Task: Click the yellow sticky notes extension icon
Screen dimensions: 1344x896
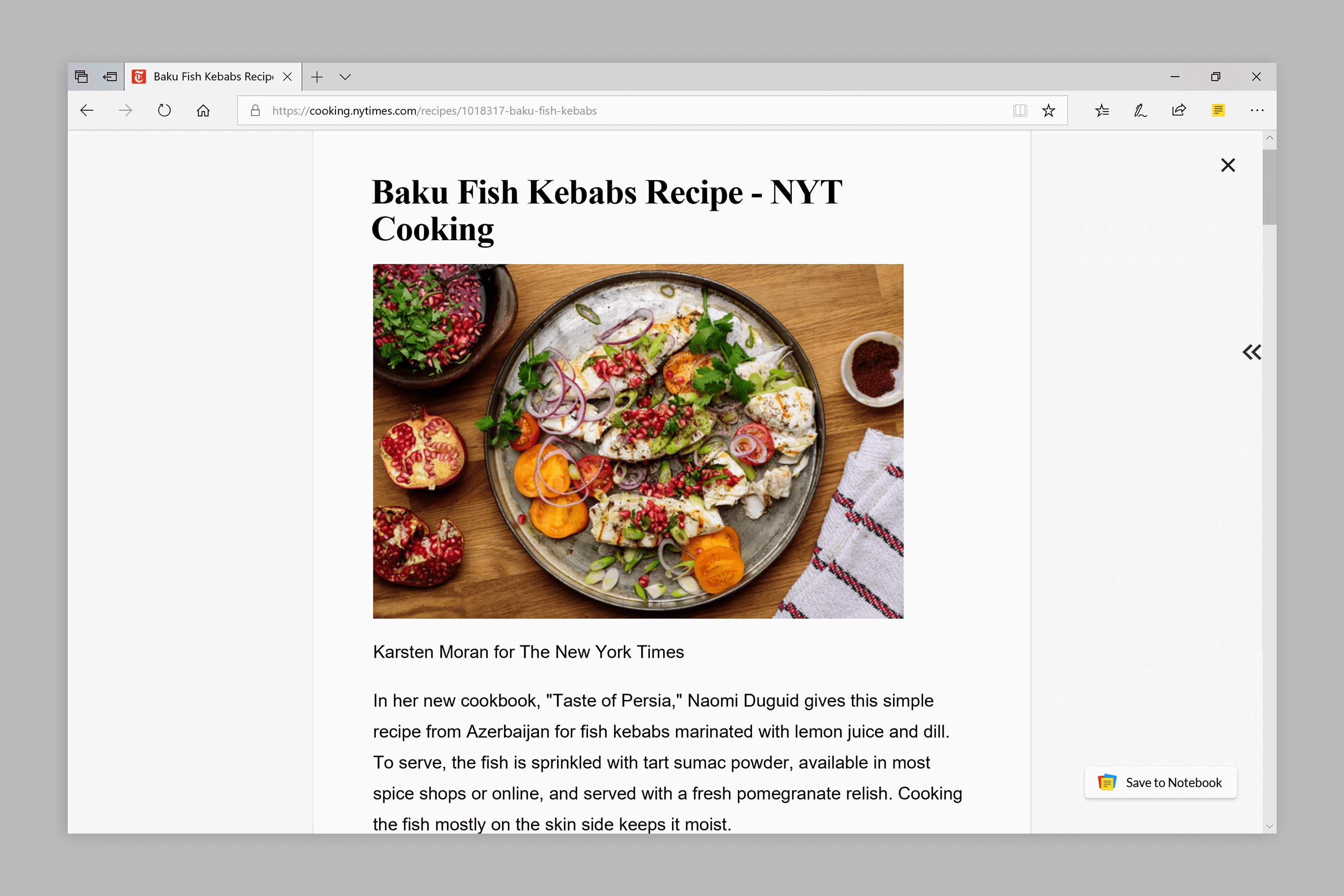Action: [x=1218, y=110]
